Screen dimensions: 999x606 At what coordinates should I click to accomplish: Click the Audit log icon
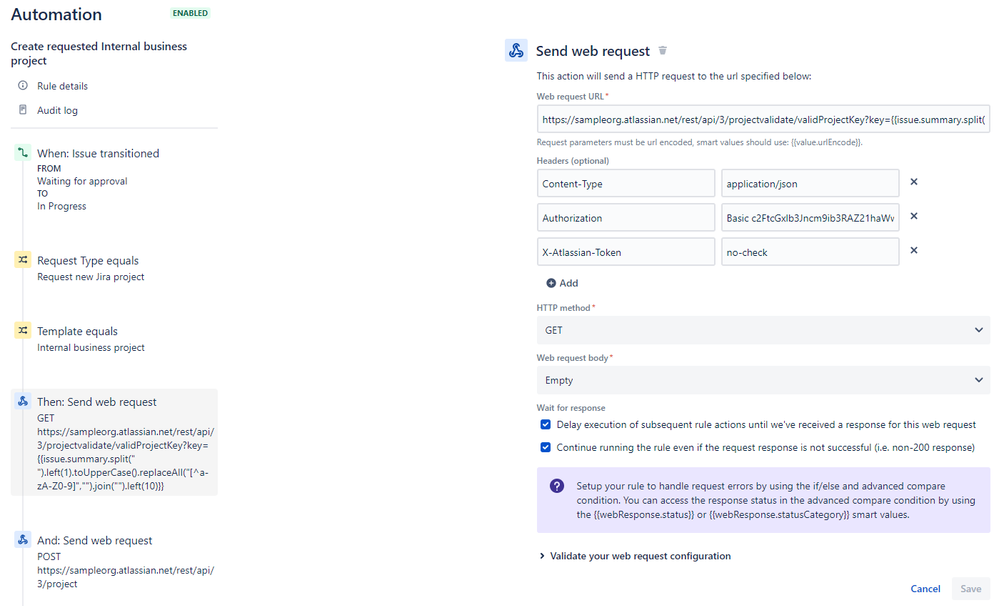[23, 110]
